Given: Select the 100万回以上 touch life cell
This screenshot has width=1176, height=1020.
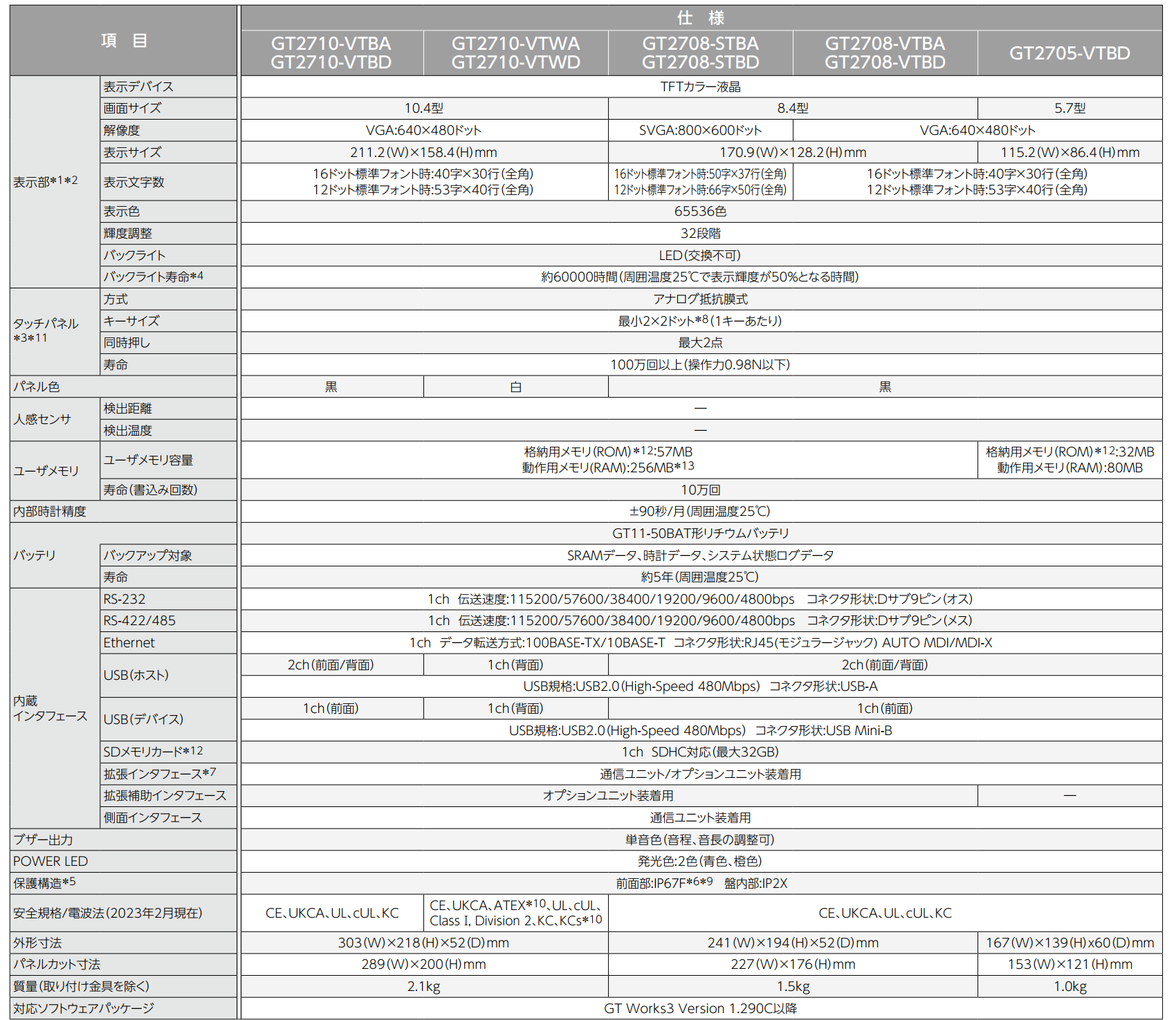Looking at the screenshot, I should click(701, 365).
